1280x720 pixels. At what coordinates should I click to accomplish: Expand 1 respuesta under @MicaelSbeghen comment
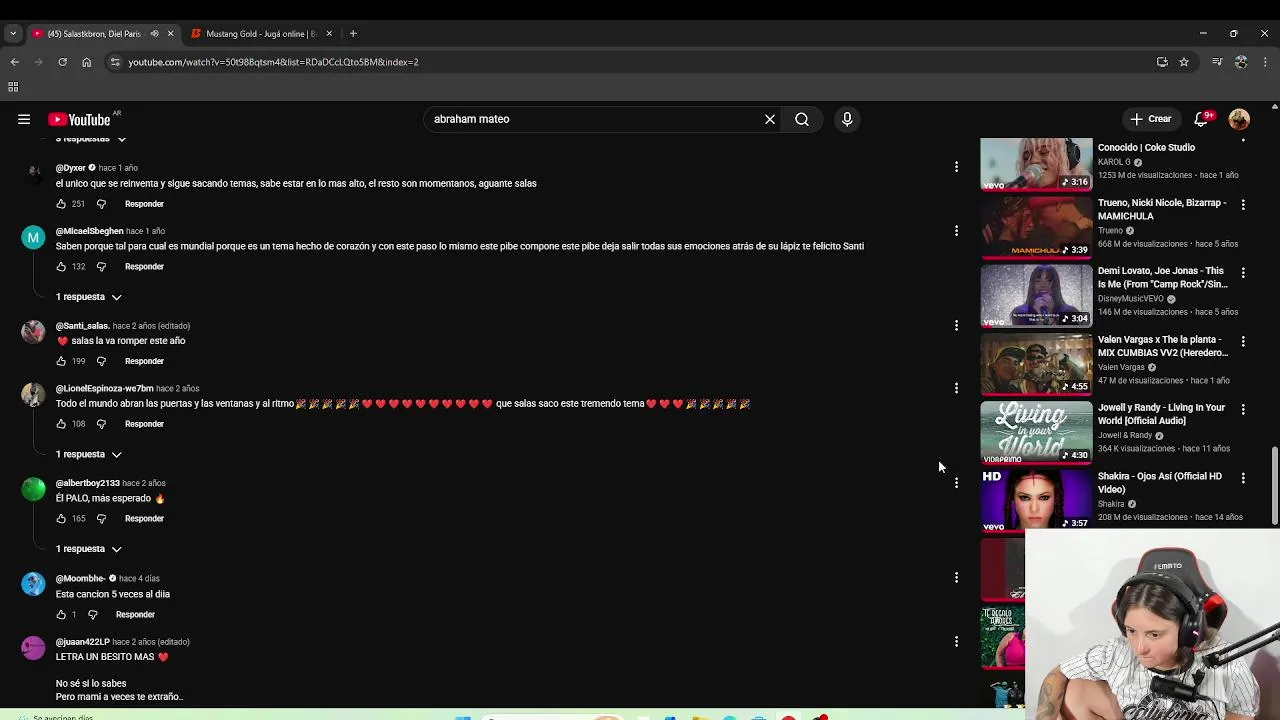coord(88,297)
